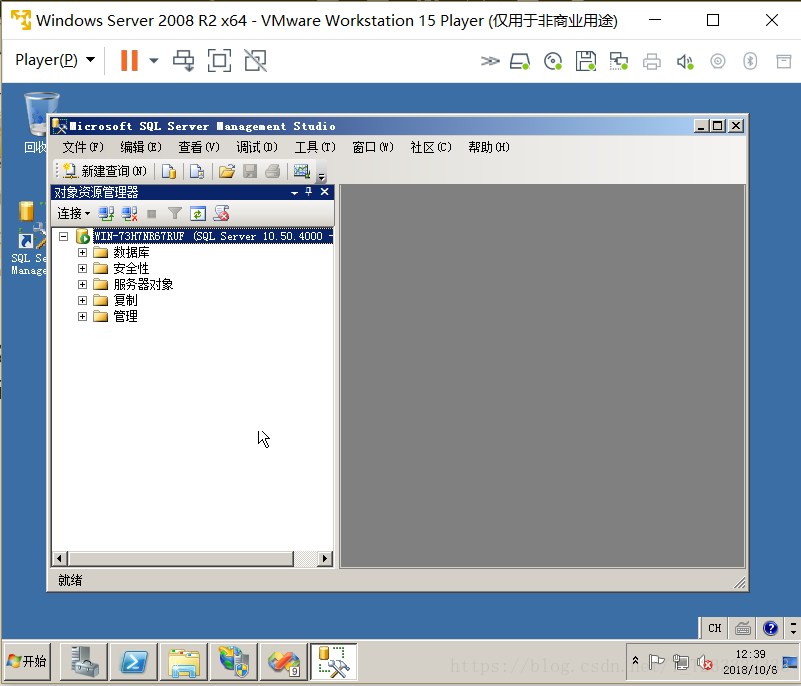Open the 窗口(W) menu
The image size is (801, 686).
pos(373,147)
